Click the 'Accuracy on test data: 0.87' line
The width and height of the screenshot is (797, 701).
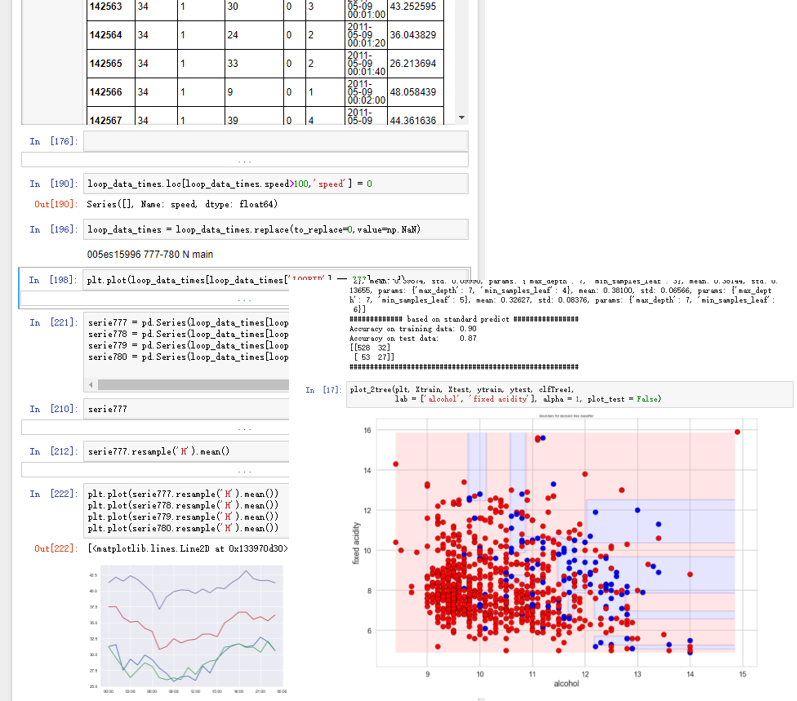tap(413, 338)
